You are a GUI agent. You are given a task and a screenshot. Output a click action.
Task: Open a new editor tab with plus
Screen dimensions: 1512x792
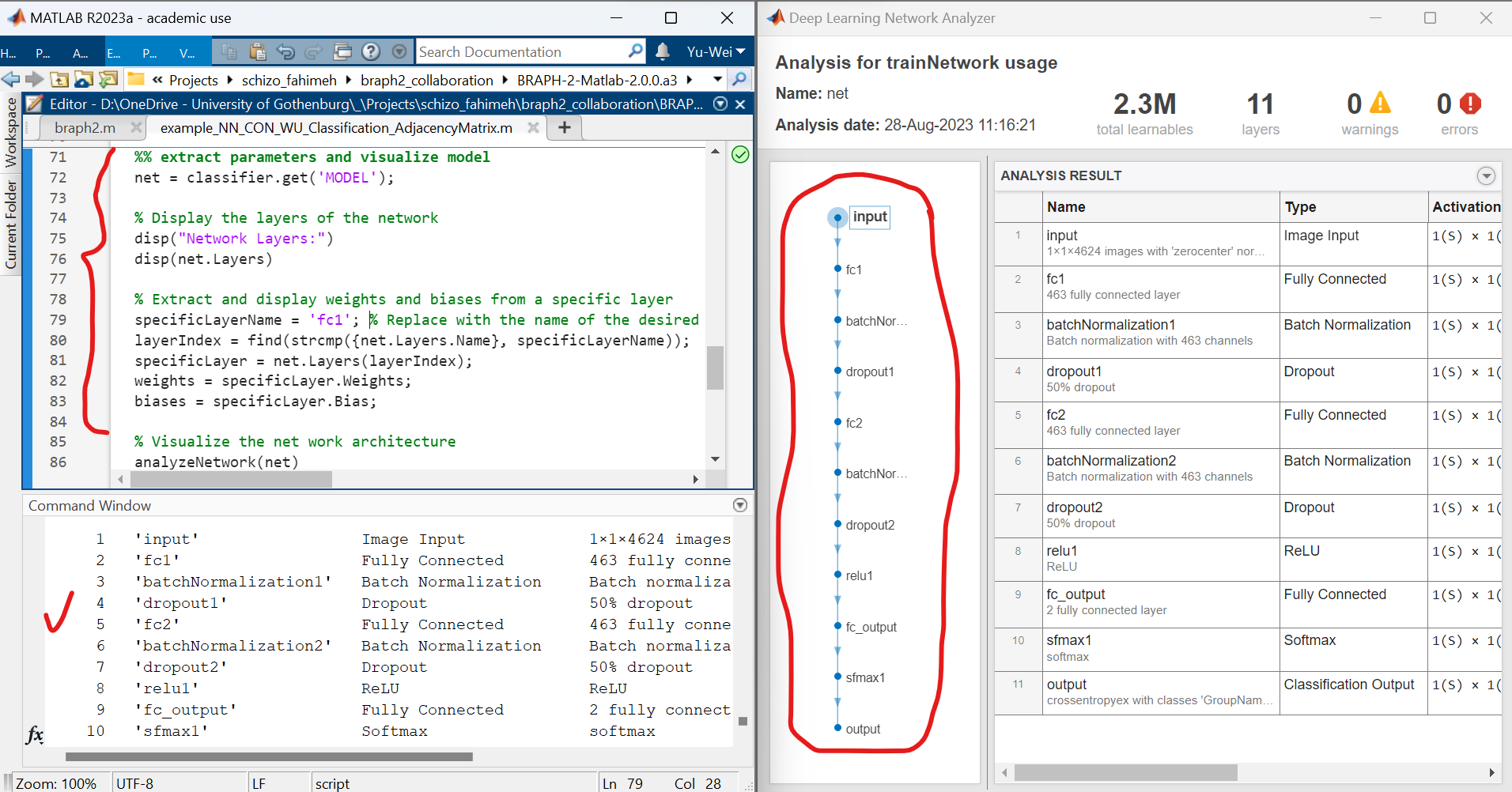tap(565, 128)
